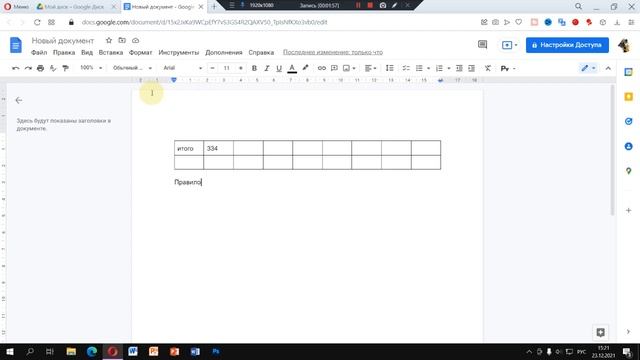Activate paint format tool

click(65, 68)
